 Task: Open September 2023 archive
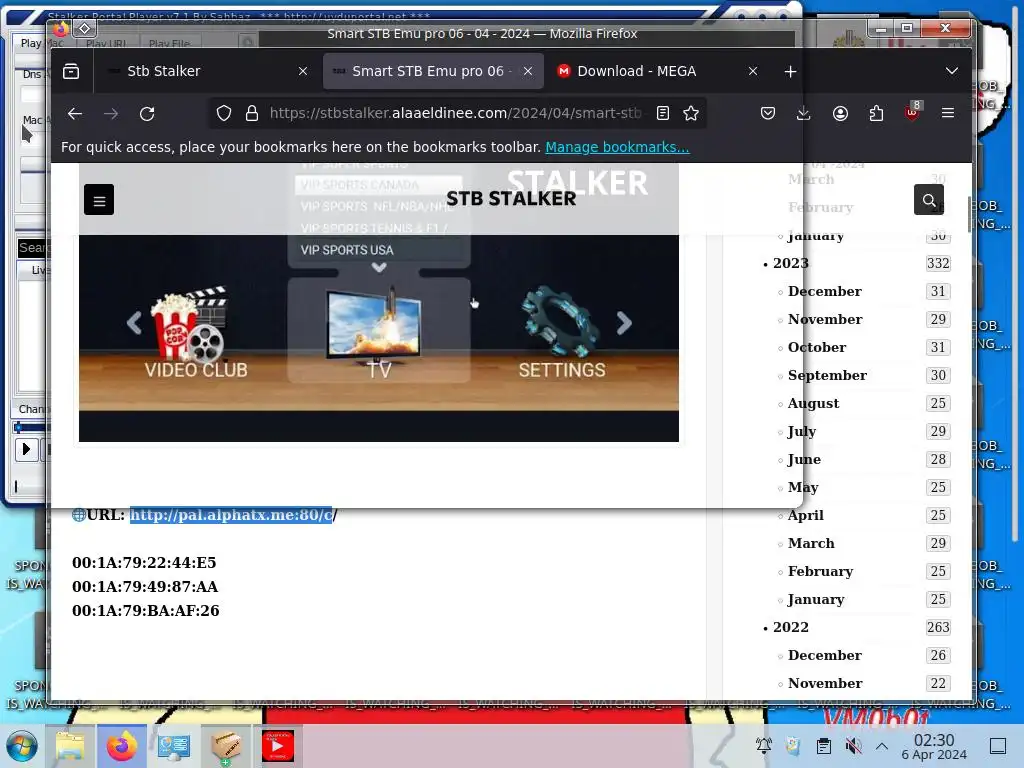[x=827, y=376]
